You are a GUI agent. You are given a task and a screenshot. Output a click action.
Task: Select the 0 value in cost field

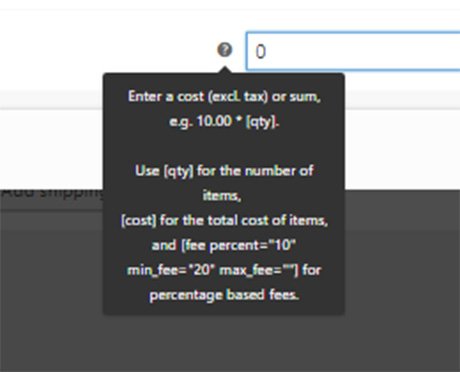point(260,52)
